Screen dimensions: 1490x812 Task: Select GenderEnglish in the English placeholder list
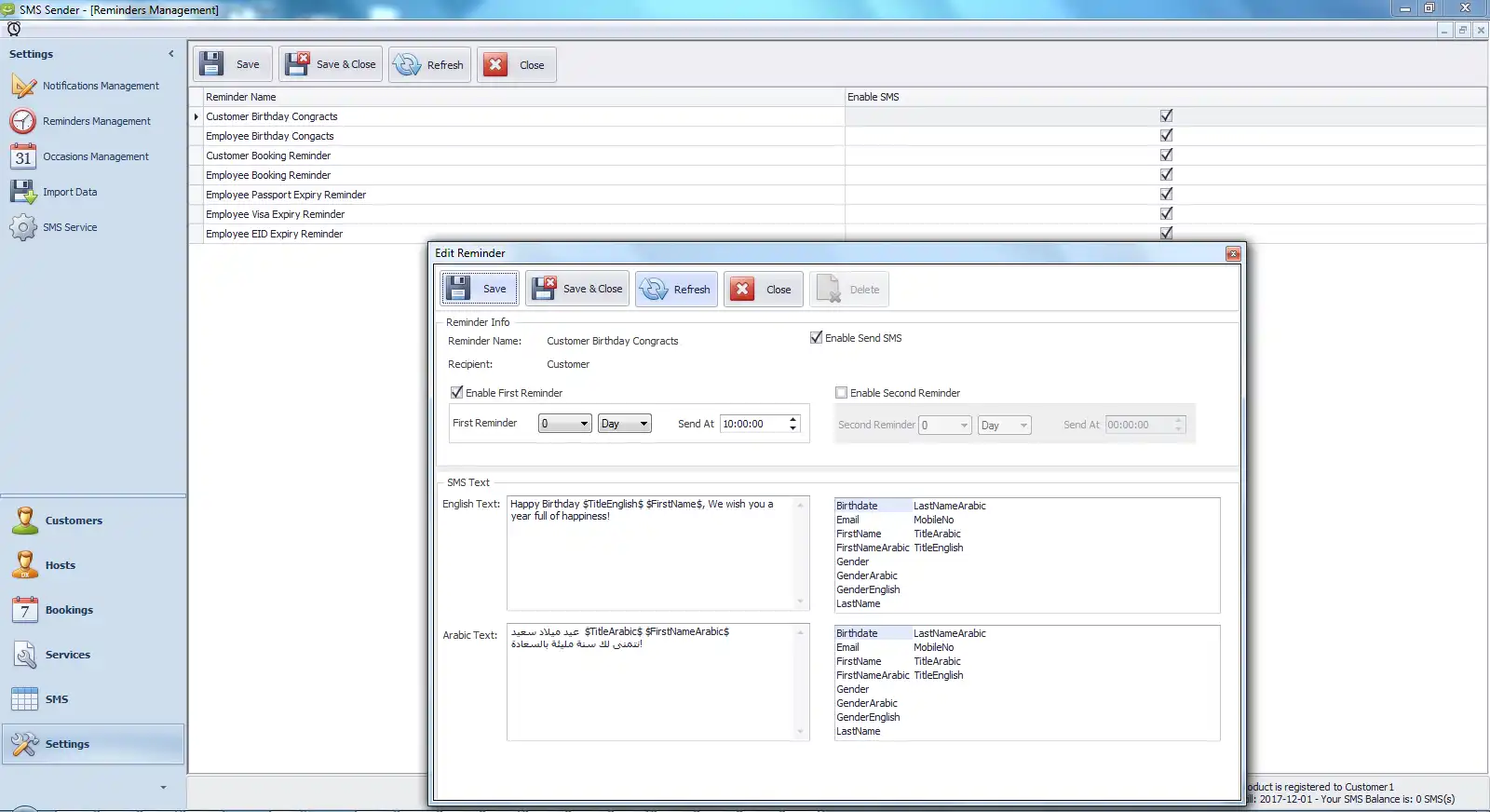click(x=868, y=589)
